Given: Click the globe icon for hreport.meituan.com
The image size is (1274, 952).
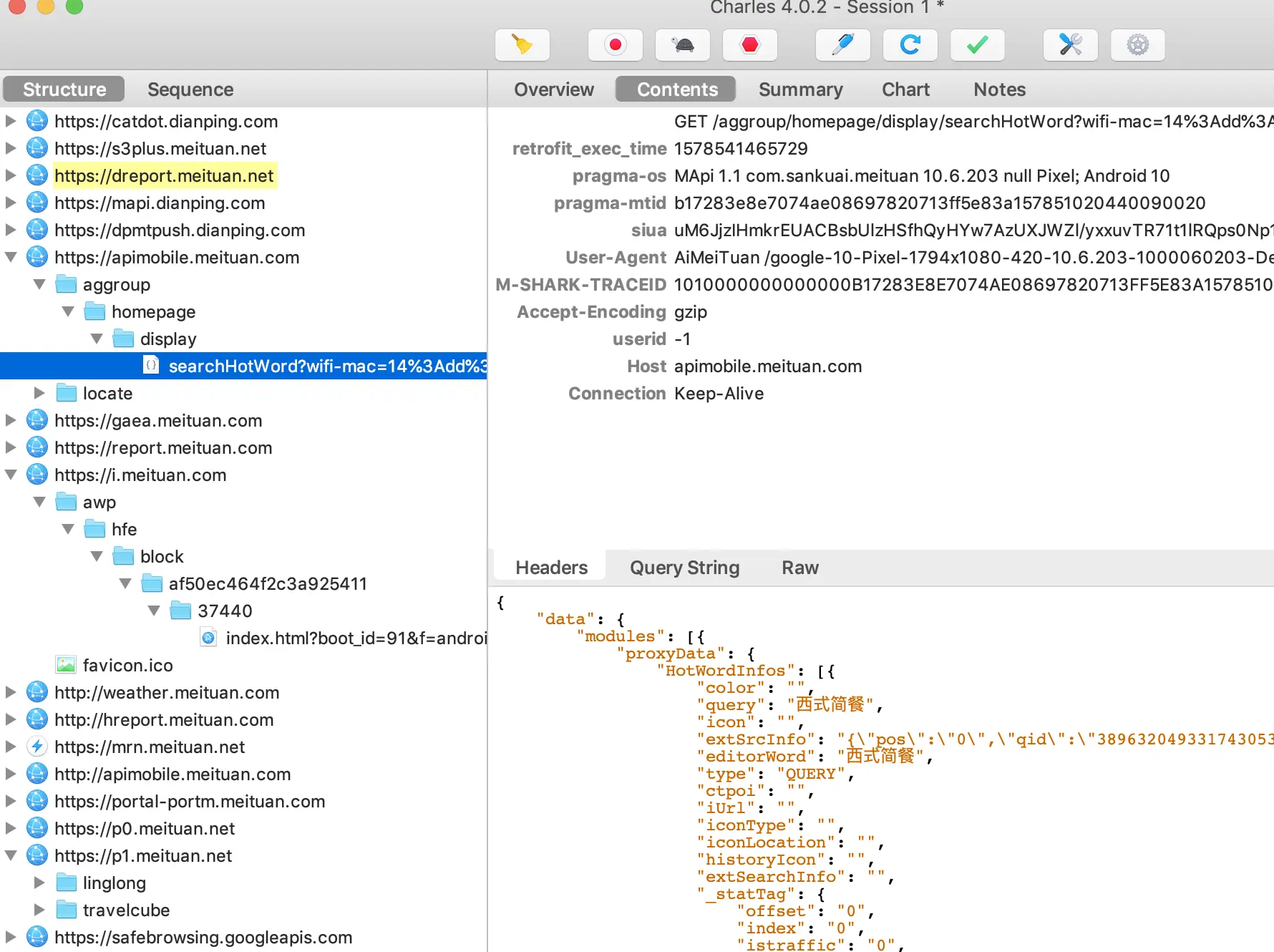Looking at the screenshot, I should 37,719.
